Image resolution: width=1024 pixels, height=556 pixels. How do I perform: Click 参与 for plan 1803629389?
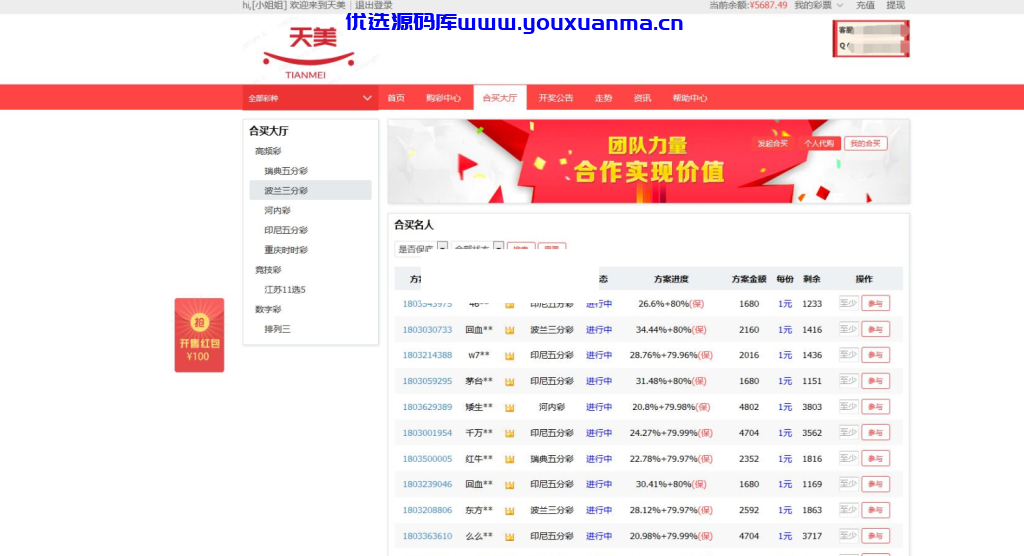(875, 406)
